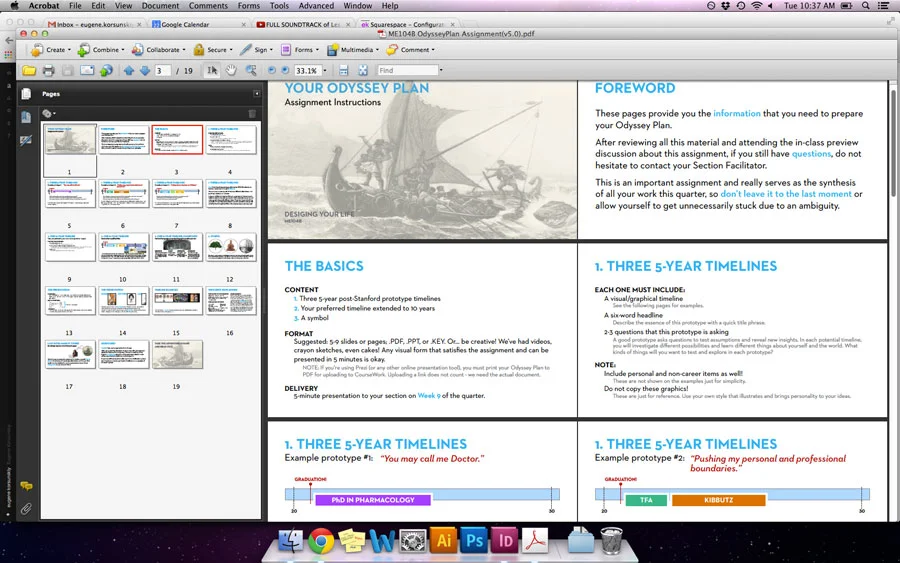Open the Secure dropdown menu
900x563 pixels.
tap(212, 50)
